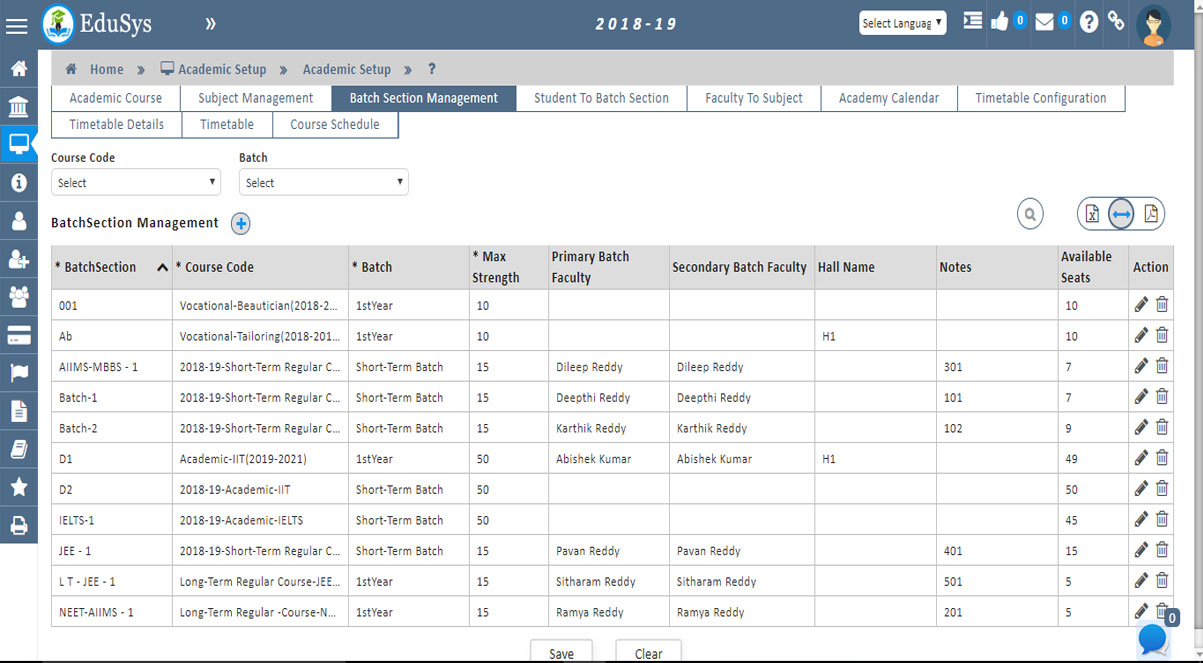1203x663 pixels.
Task: Open the Course Code dropdown
Action: click(x=136, y=182)
